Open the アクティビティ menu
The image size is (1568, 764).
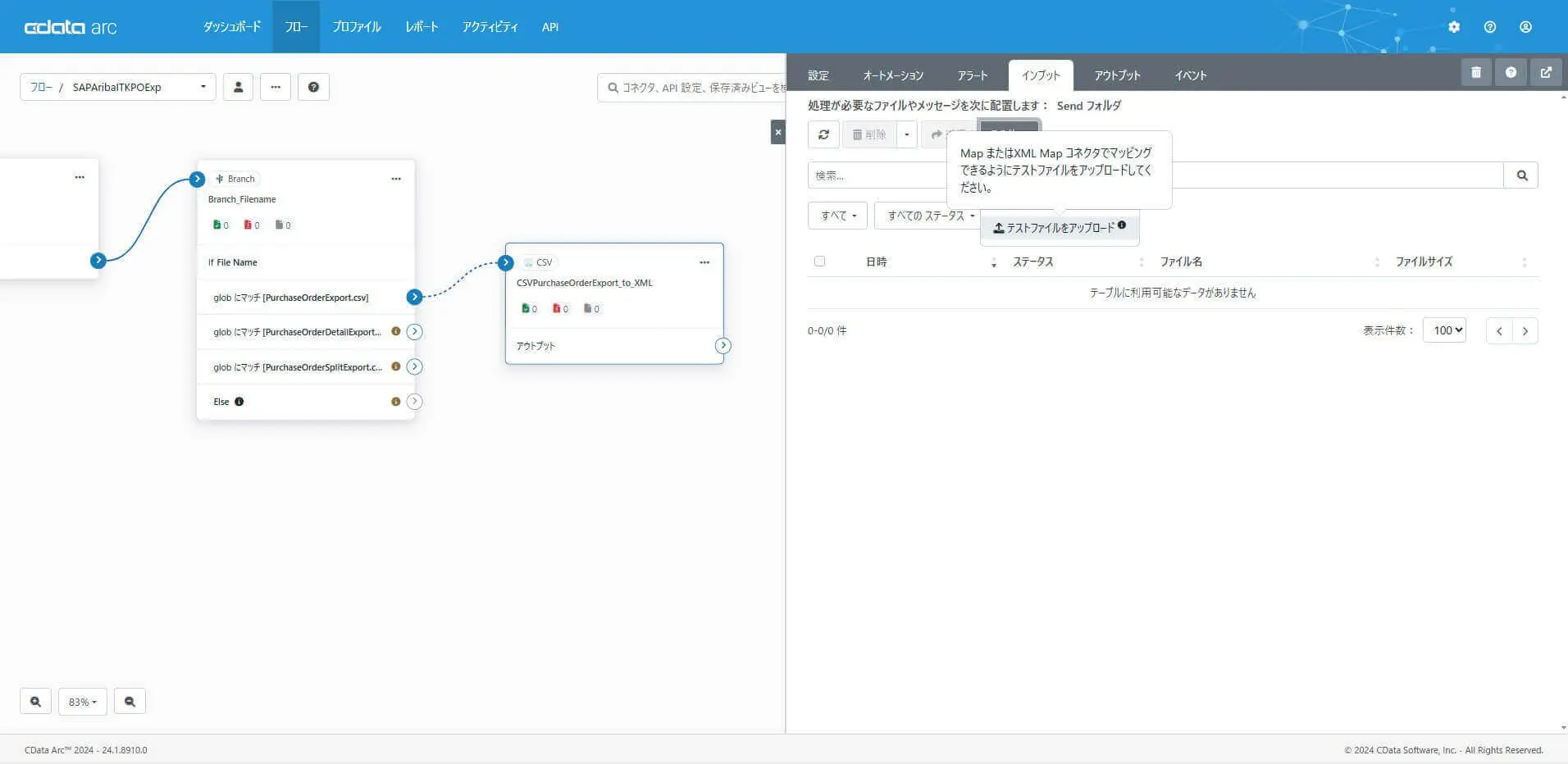(x=490, y=27)
